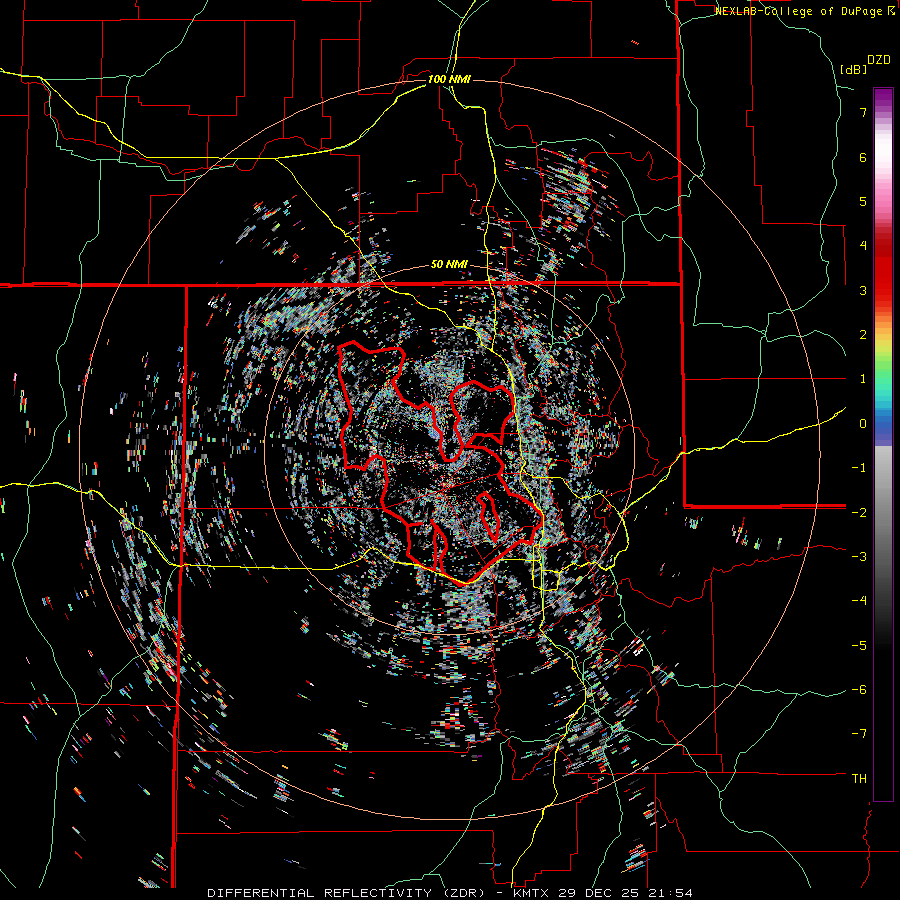Click the legend value -4
Image resolution: width=900 pixels, height=900 pixels.
coord(859,601)
